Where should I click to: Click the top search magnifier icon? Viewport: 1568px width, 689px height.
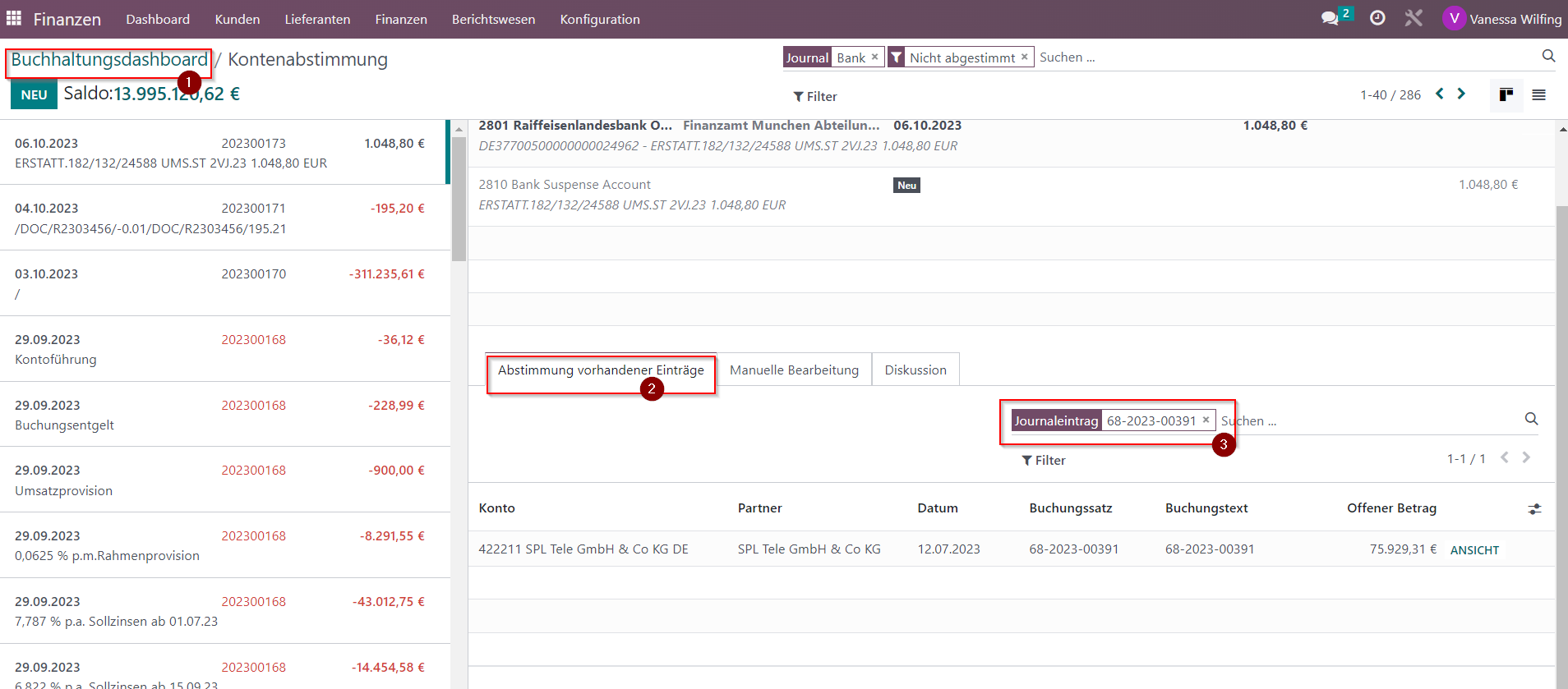tap(1548, 56)
